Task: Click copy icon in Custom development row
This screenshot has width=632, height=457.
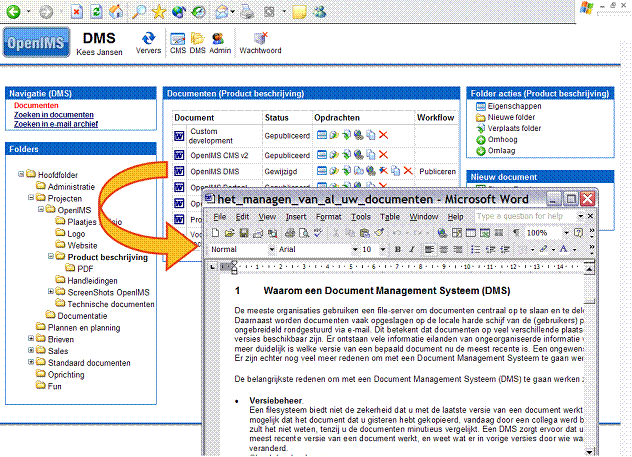Action: [371, 135]
